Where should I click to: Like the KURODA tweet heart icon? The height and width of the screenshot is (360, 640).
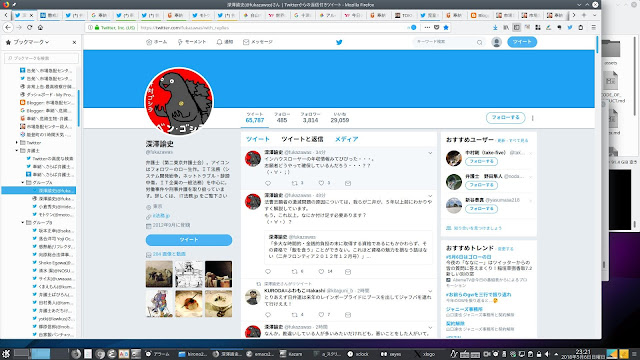coord(321,315)
